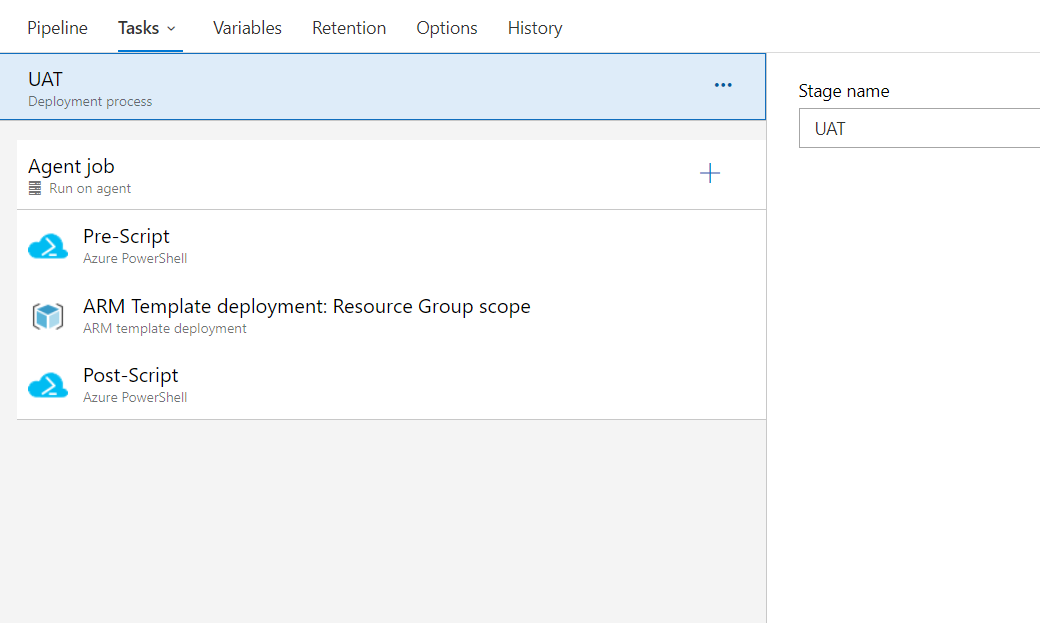Click the Run on agent subtitle

pyautogui.click(x=90, y=188)
